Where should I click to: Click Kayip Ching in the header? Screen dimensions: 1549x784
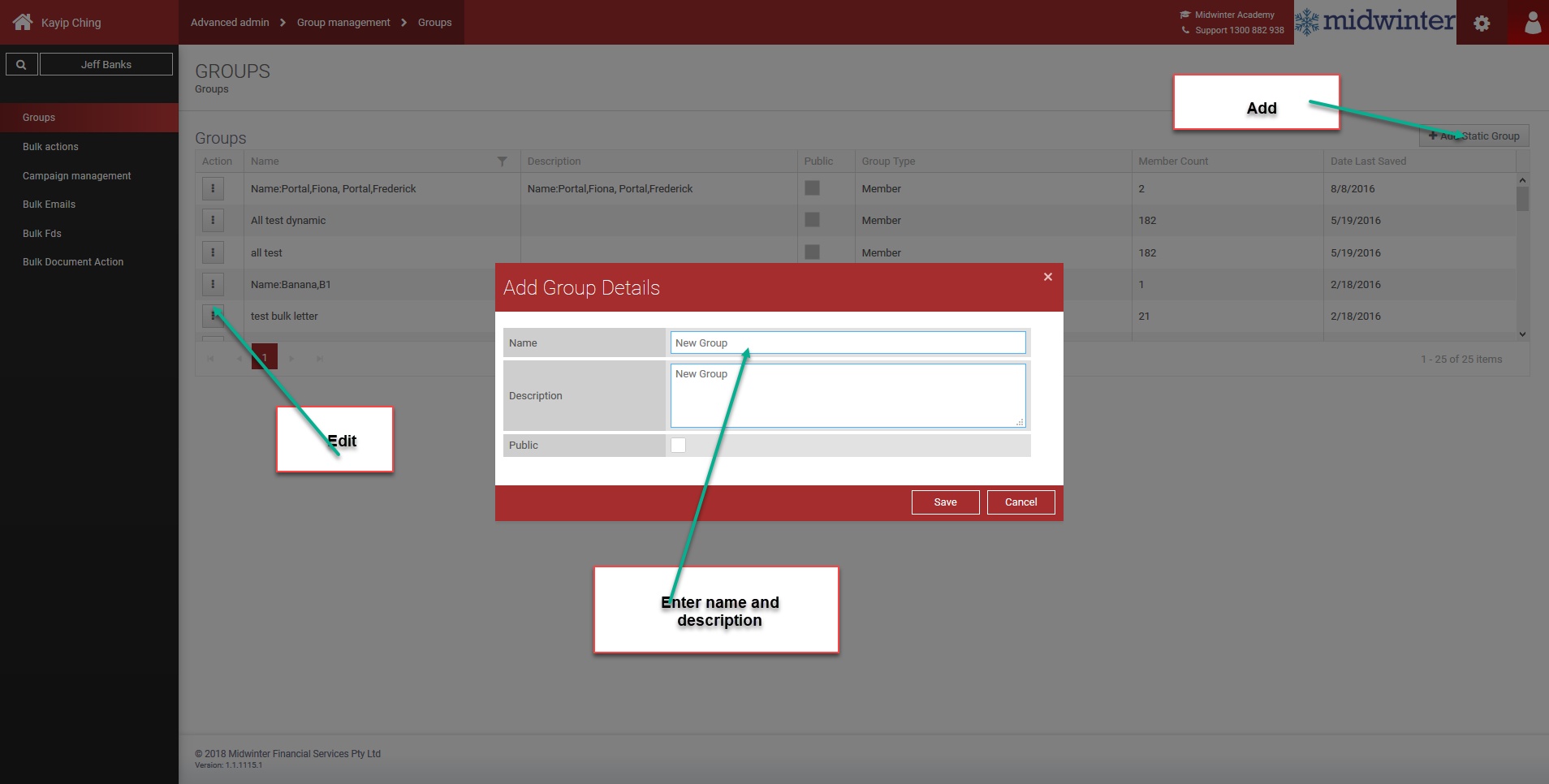coord(71,23)
